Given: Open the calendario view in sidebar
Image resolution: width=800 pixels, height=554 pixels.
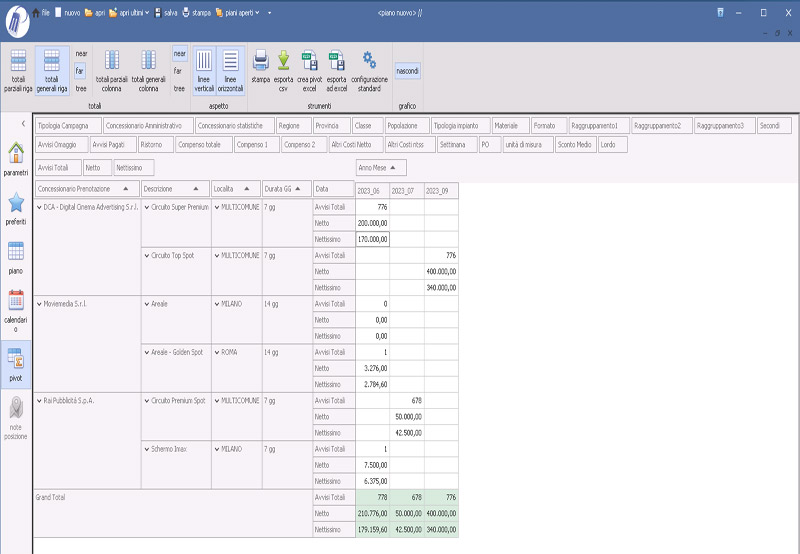Looking at the screenshot, I should point(16,309).
